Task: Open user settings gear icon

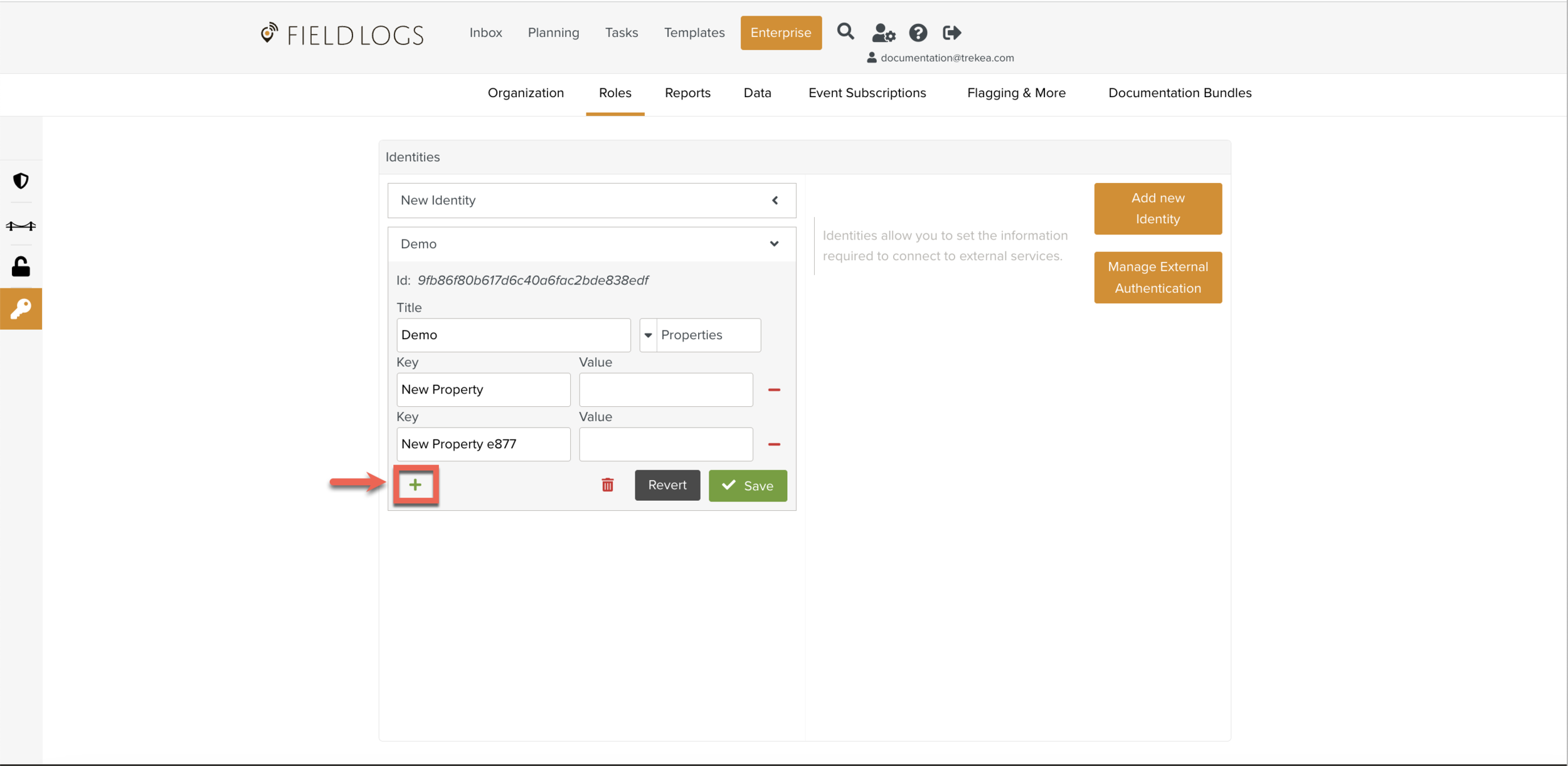Action: pyautogui.click(x=883, y=33)
